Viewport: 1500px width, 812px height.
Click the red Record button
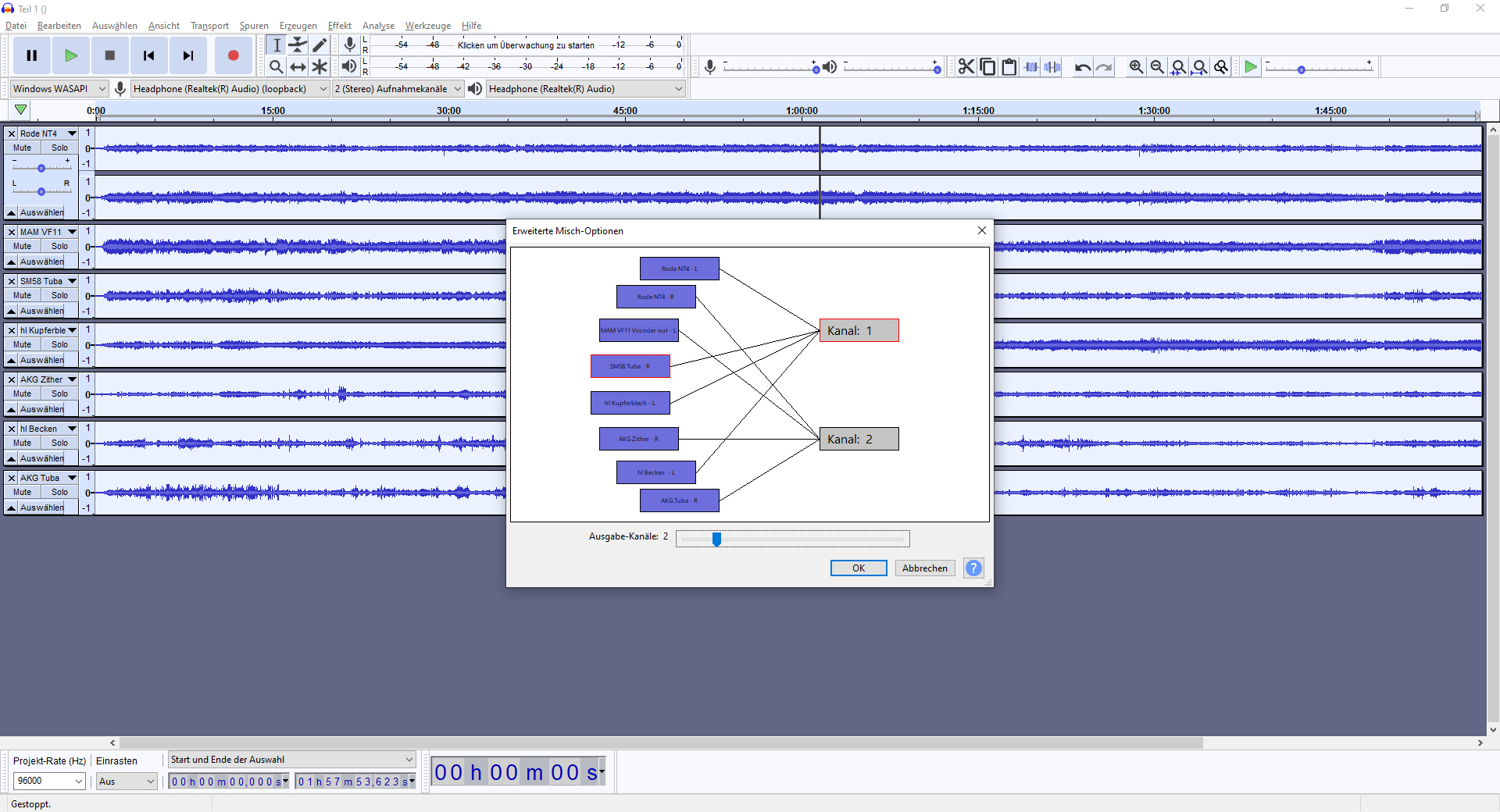coord(233,55)
